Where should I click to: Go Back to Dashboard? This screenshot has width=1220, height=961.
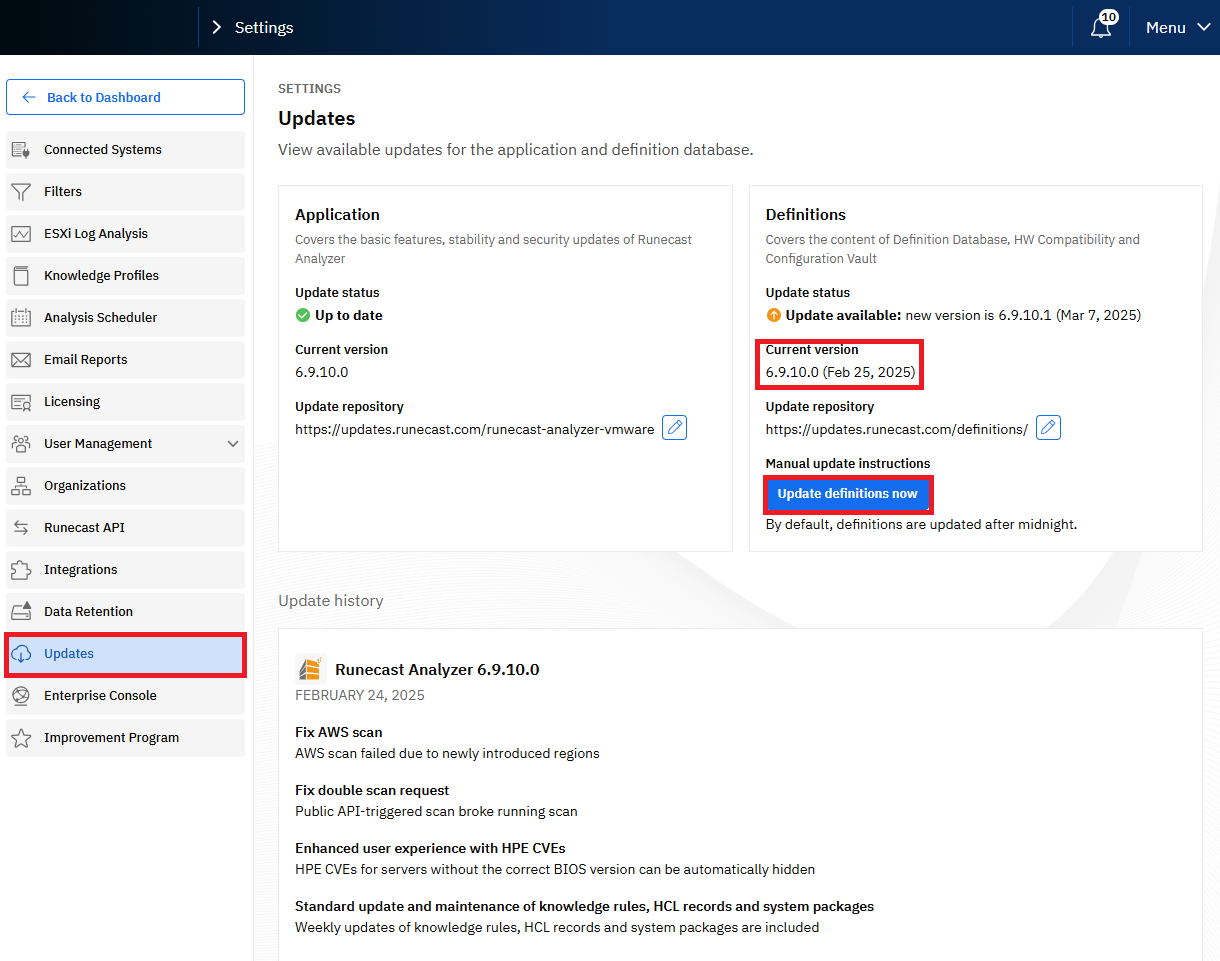pyautogui.click(x=125, y=97)
